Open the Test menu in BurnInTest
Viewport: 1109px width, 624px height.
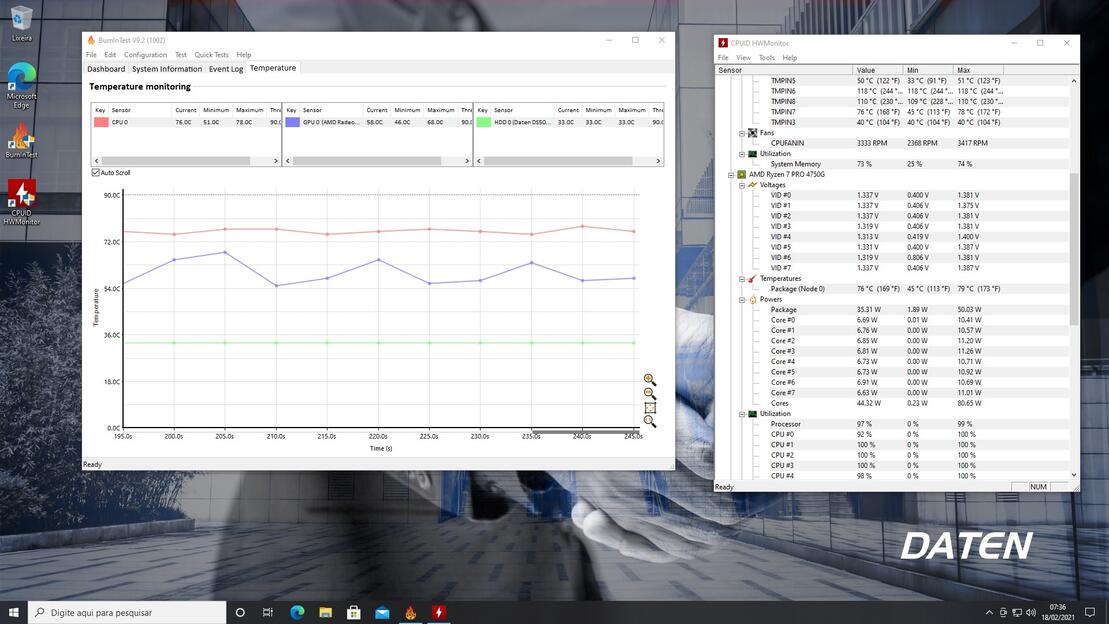180,54
